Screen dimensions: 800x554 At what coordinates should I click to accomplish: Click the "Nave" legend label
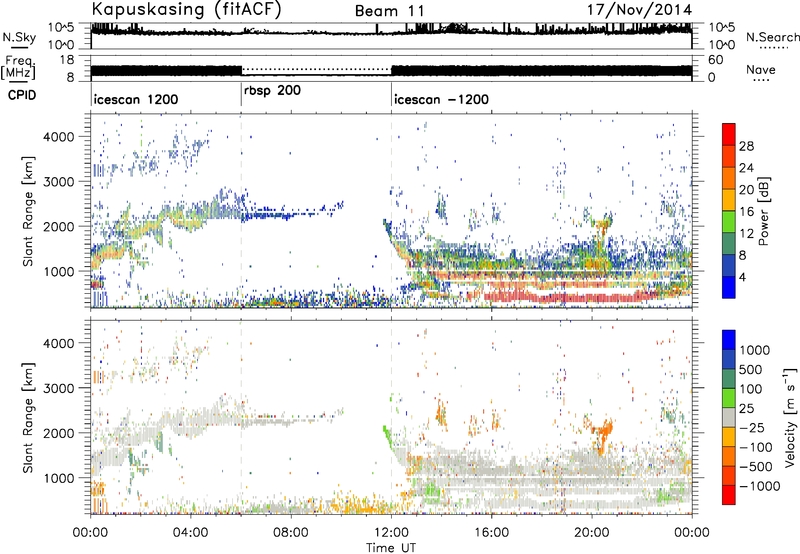[x=760, y=70]
